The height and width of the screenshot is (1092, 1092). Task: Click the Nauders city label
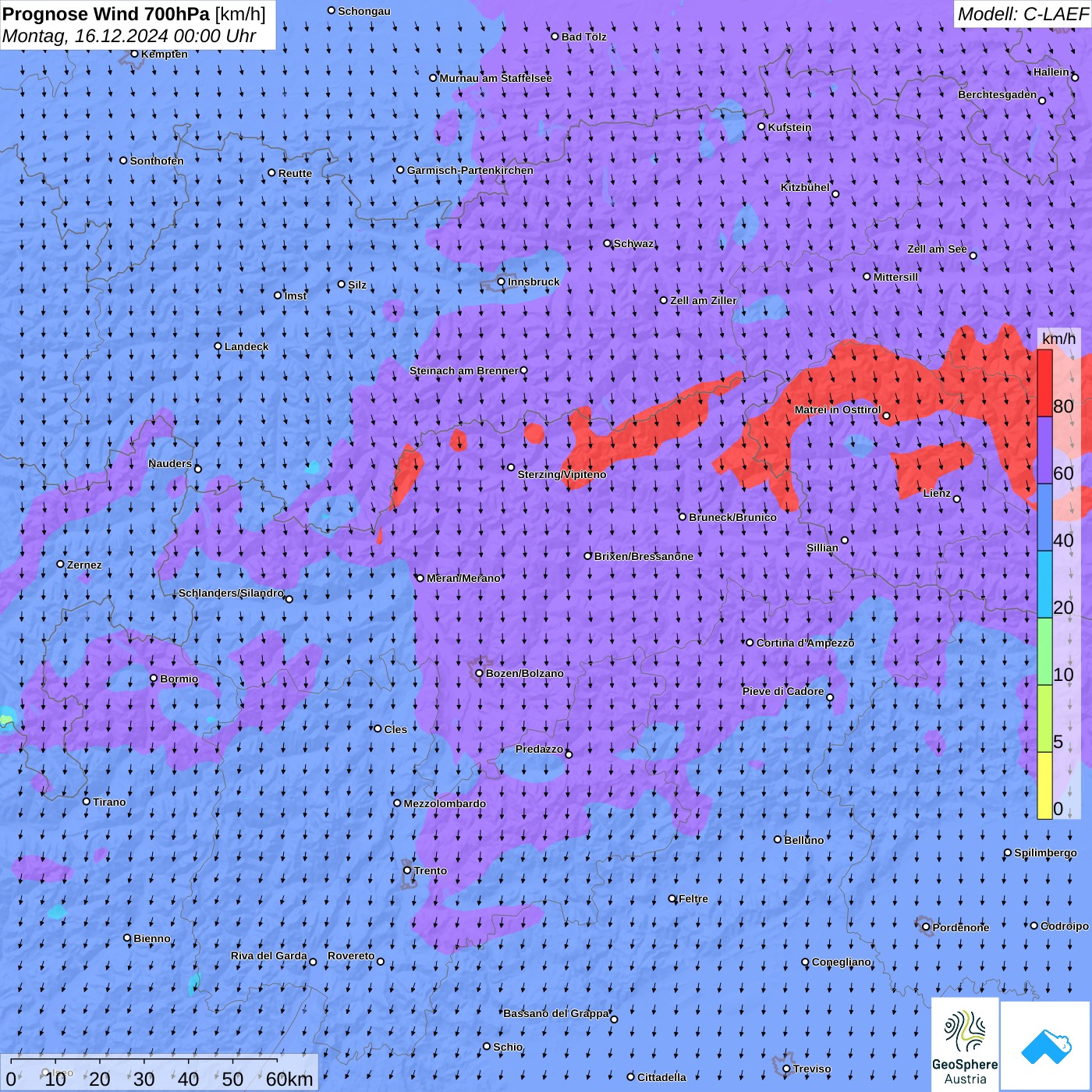click(169, 463)
